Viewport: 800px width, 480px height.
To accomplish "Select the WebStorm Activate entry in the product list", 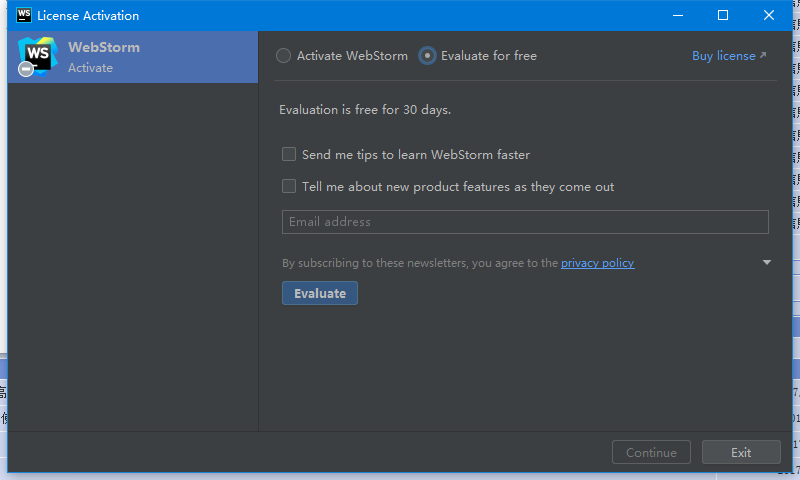I will click(x=132, y=57).
